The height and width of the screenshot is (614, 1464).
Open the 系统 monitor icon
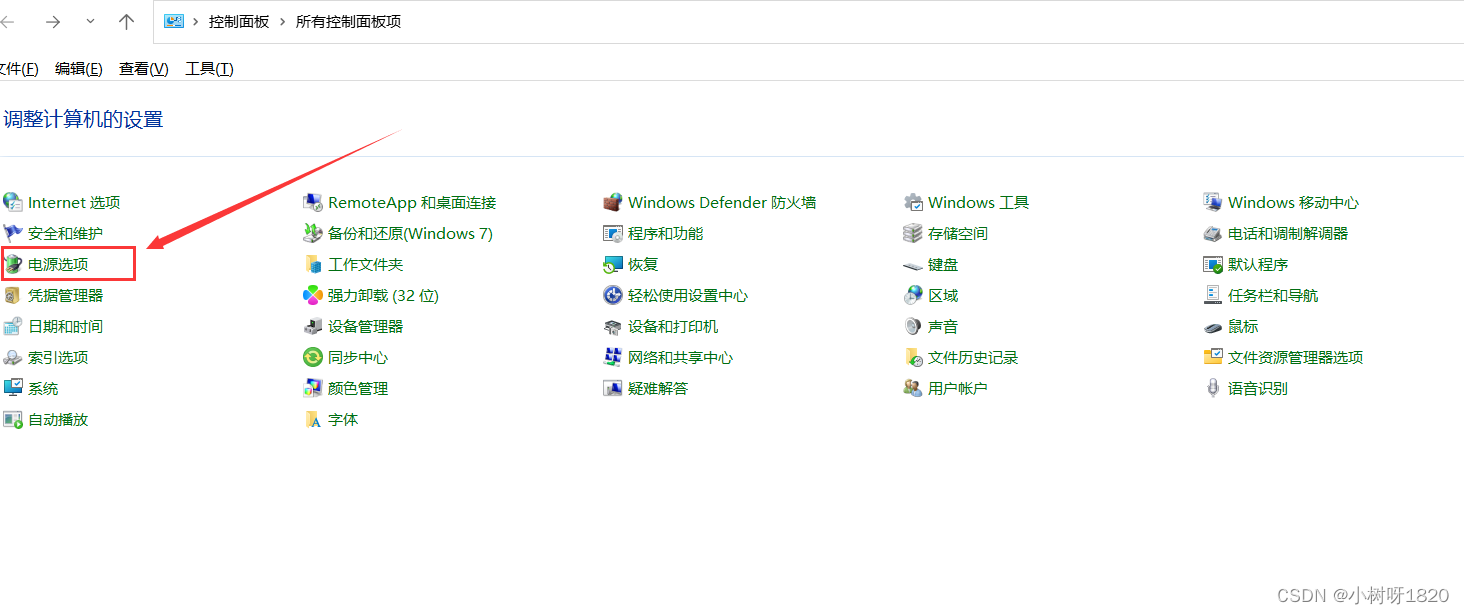tap(13, 388)
